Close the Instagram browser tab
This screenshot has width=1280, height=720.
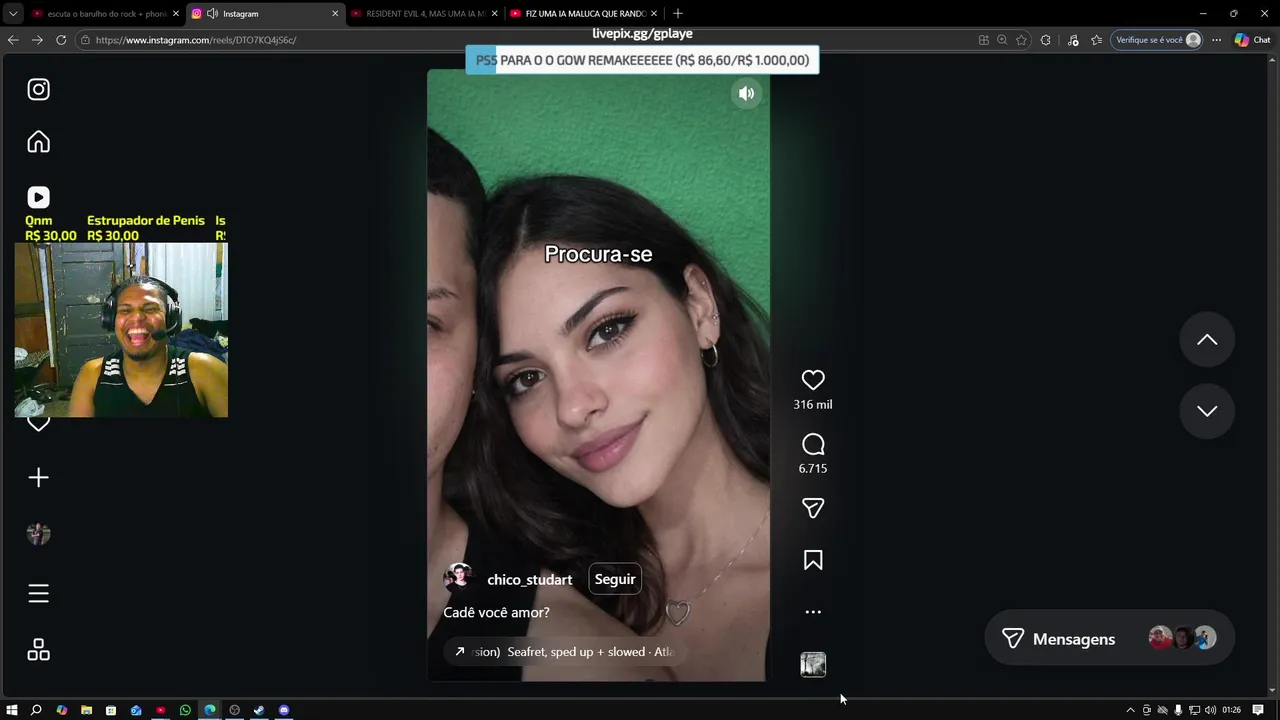point(335,14)
